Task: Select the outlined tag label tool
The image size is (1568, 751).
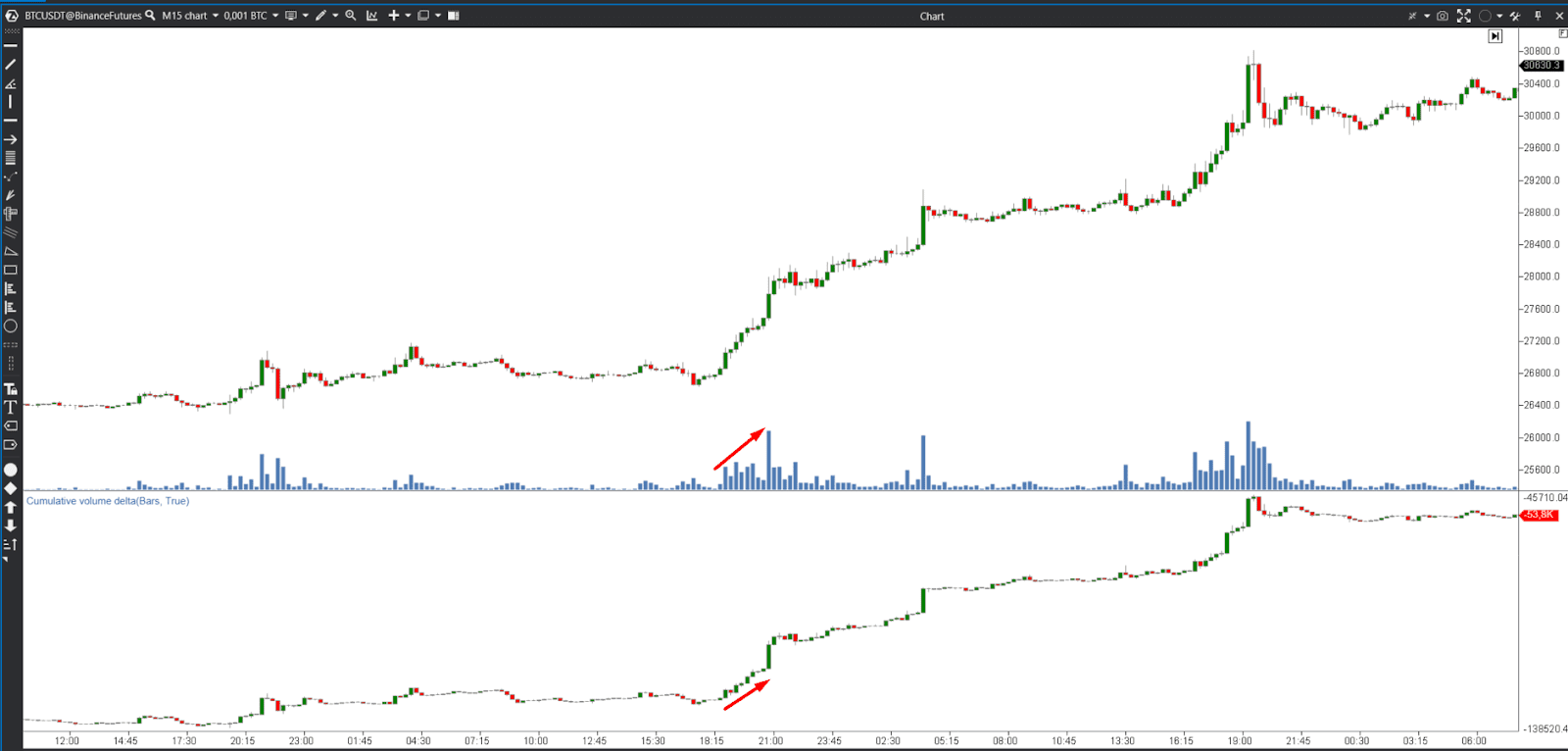Action: (11, 444)
